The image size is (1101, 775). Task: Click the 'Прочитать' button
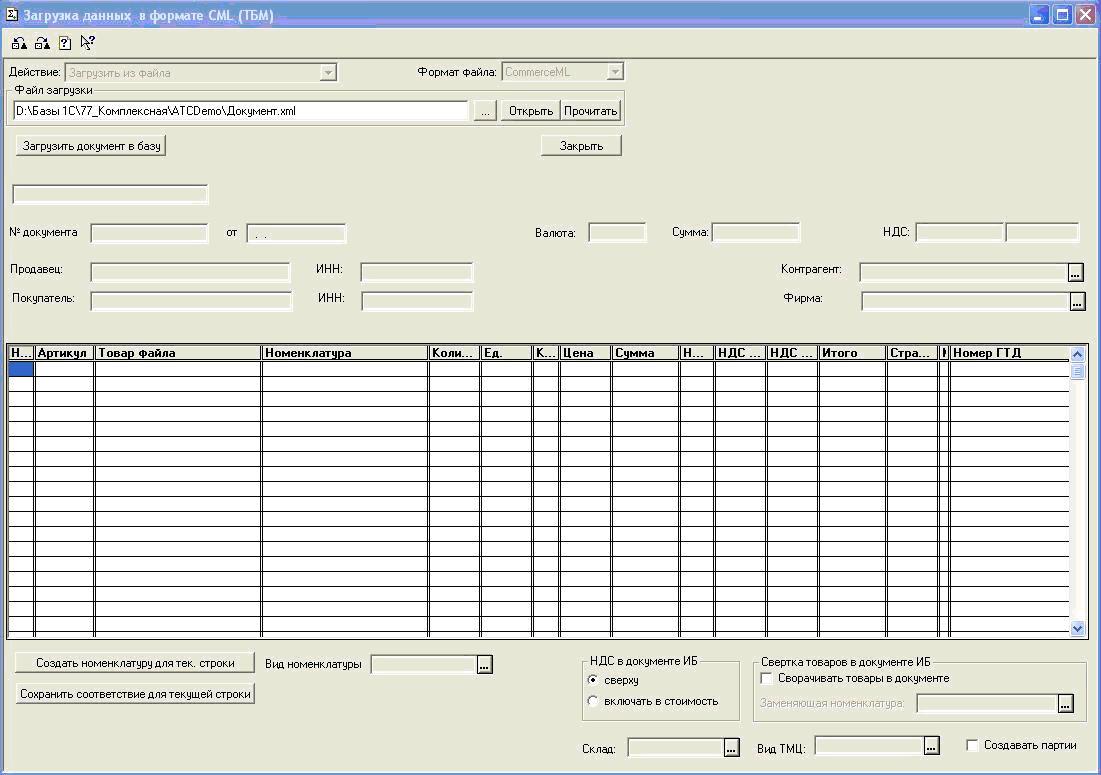tap(590, 111)
